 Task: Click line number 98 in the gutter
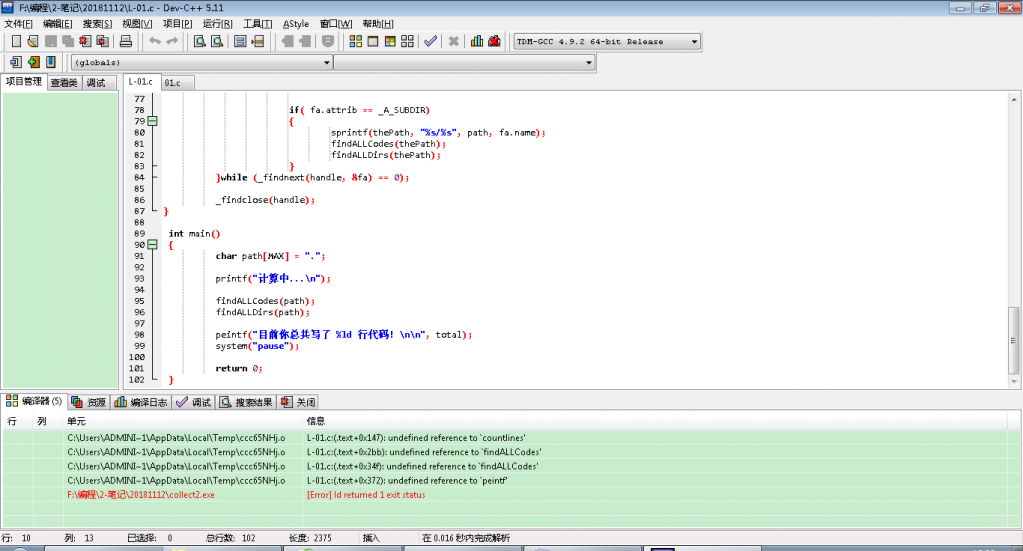[139, 335]
